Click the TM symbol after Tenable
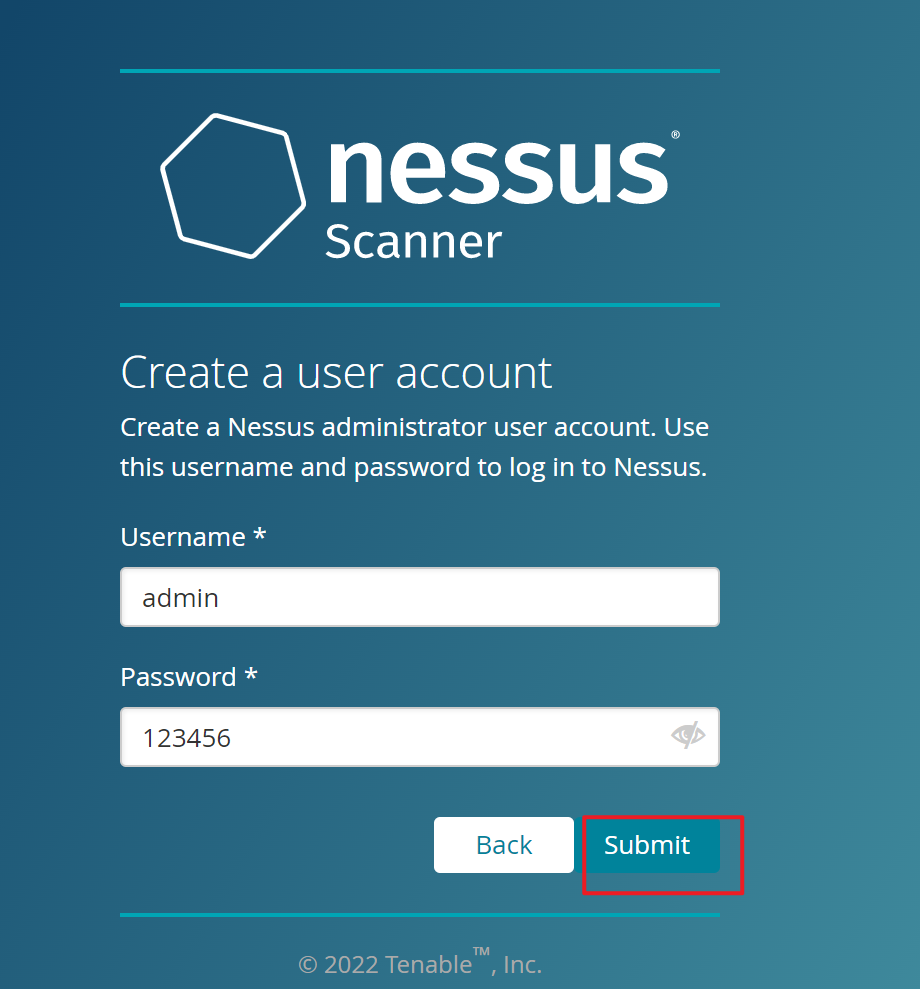This screenshot has width=920, height=989. point(481,951)
